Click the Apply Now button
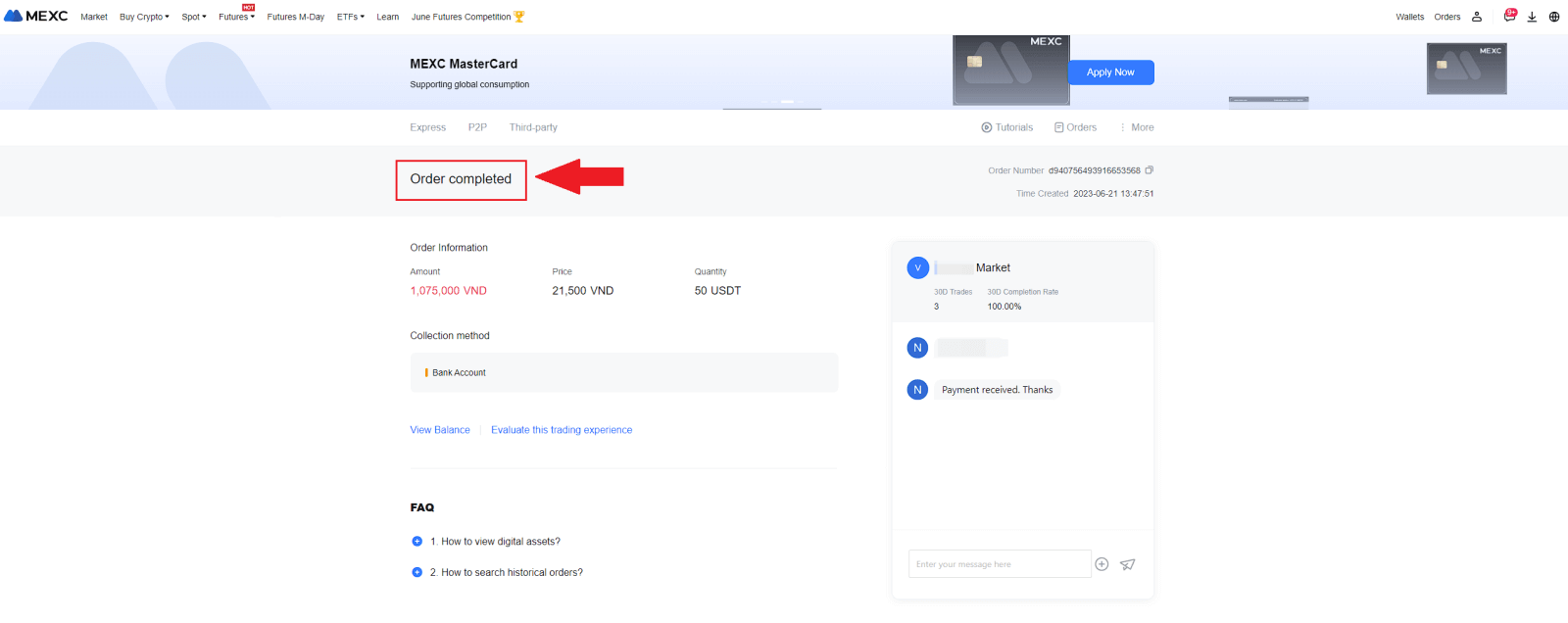Viewport: 1568px width, 623px height. coord(1110,72)
